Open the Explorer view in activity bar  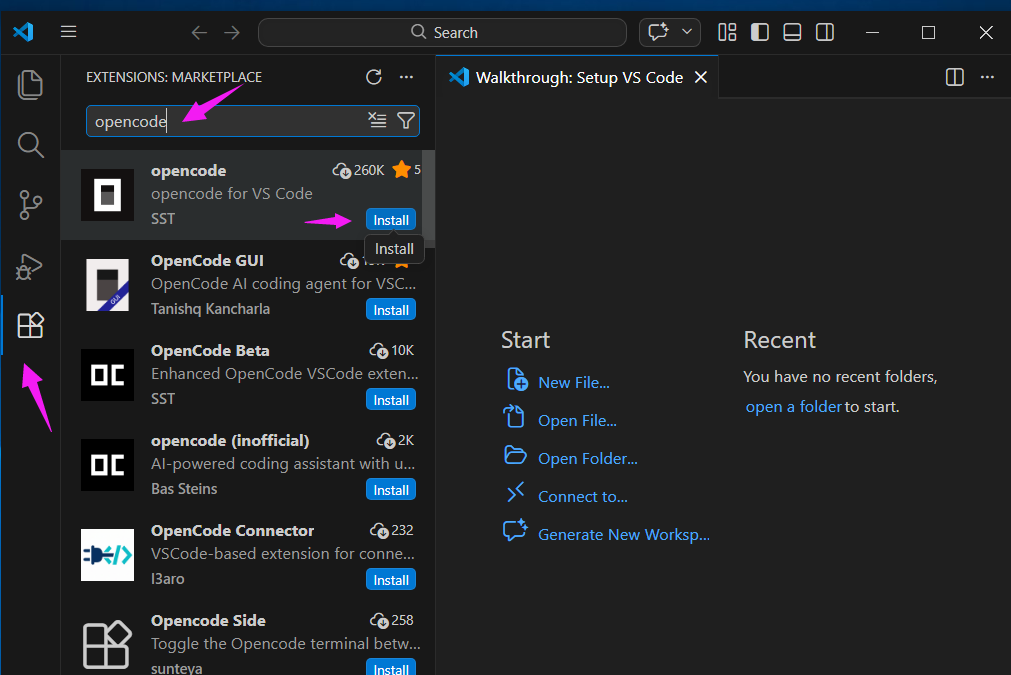[x=31, y=85]
